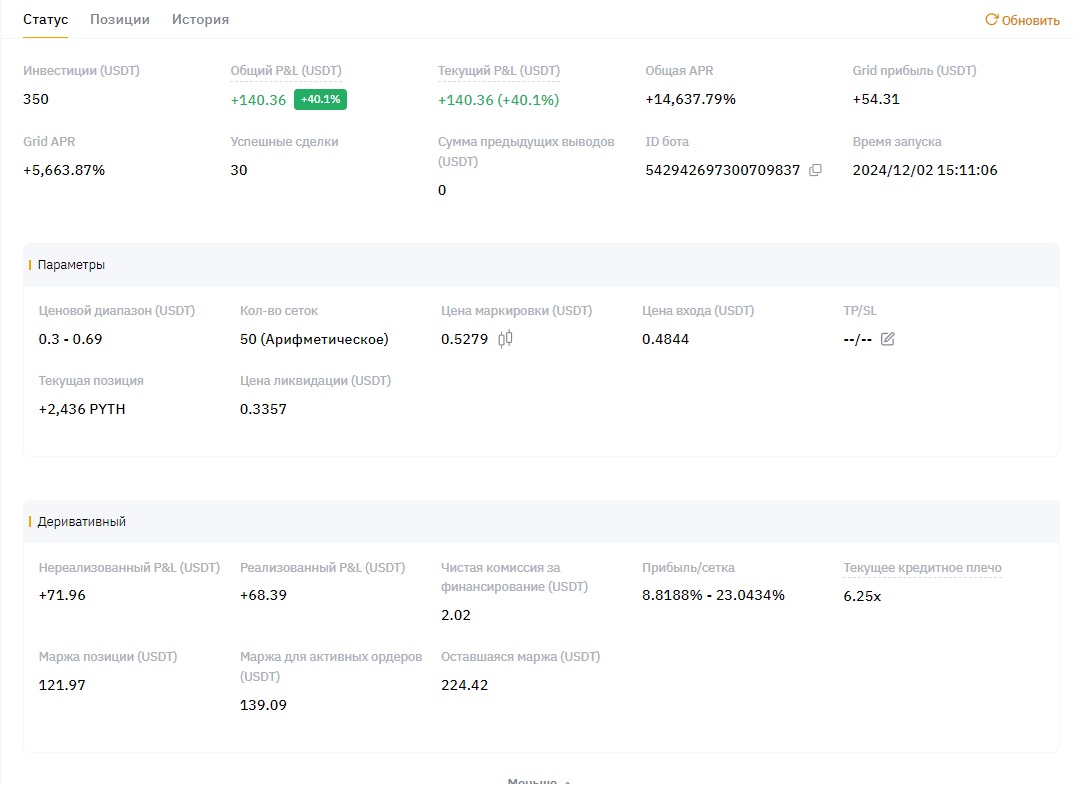The image size is (1076, 799).
Task: Click the Параметры section header
Action: (71, 265)
